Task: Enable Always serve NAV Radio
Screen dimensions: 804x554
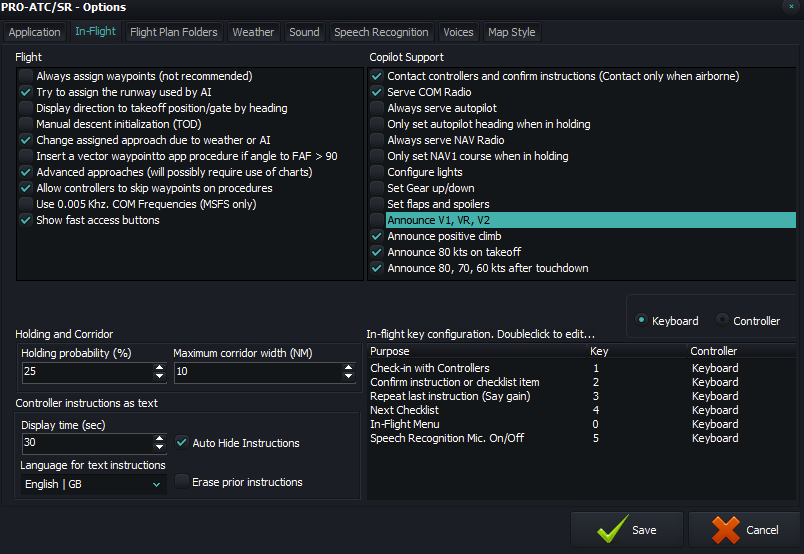Action: (377, 140)
